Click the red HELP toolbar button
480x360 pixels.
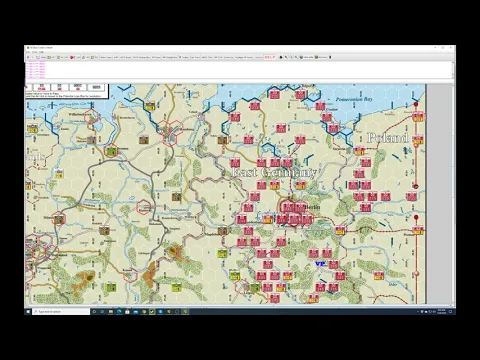tap(270, 57)
